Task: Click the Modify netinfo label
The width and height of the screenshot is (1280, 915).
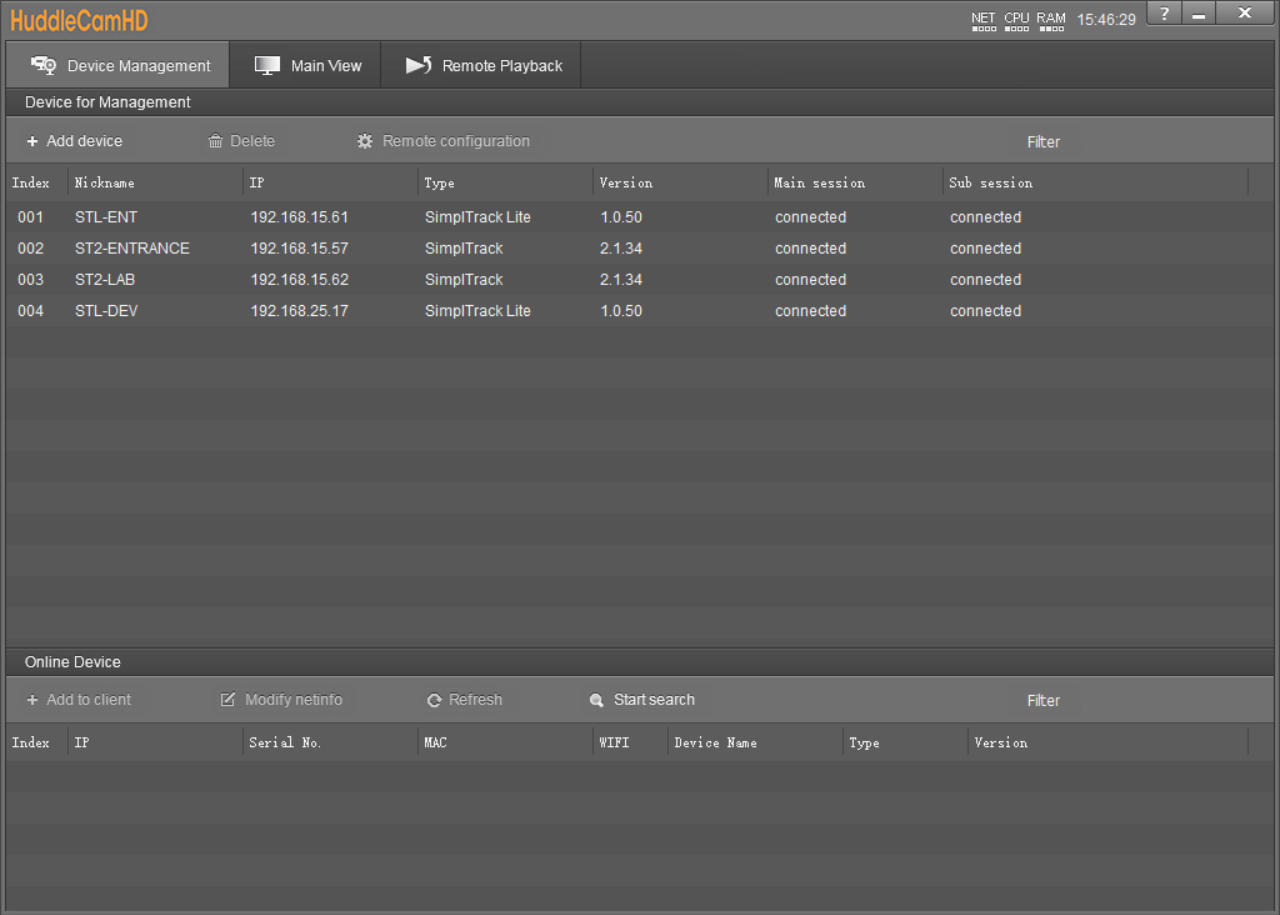Action: (x=293, y=700)
